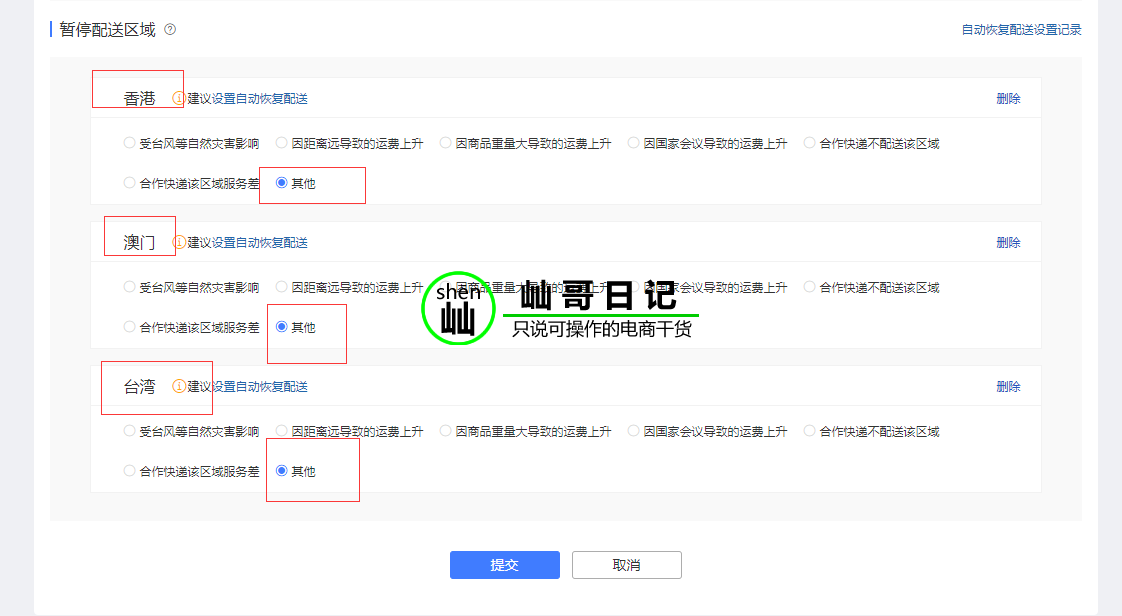Delete the 澳门 region with 删除
The image size is (1122, 616).
(x=1008, y=243)
